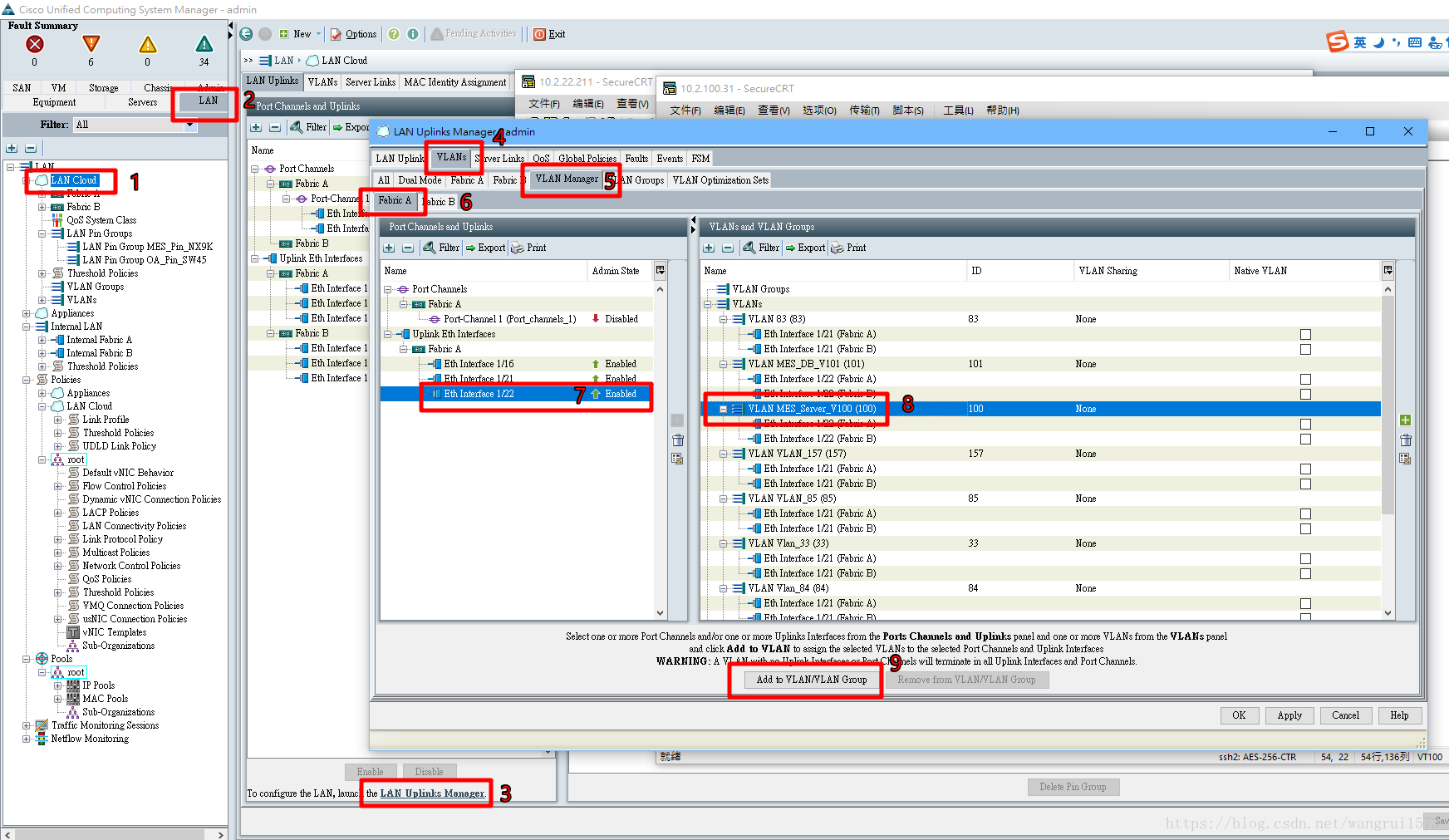The image size is (1449, 840).
Task: Click the green back navigation arrow
Action: click(246, 34)
